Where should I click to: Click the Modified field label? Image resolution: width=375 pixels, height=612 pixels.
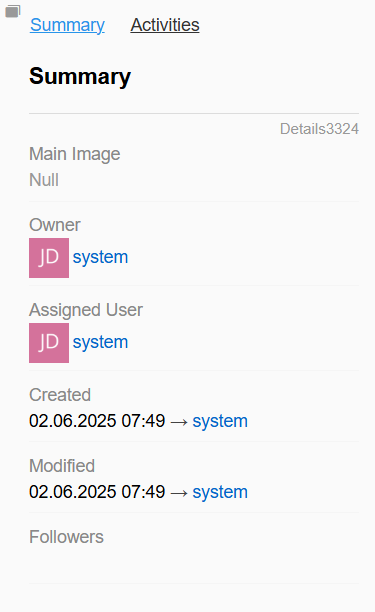(x=62, y=466)
